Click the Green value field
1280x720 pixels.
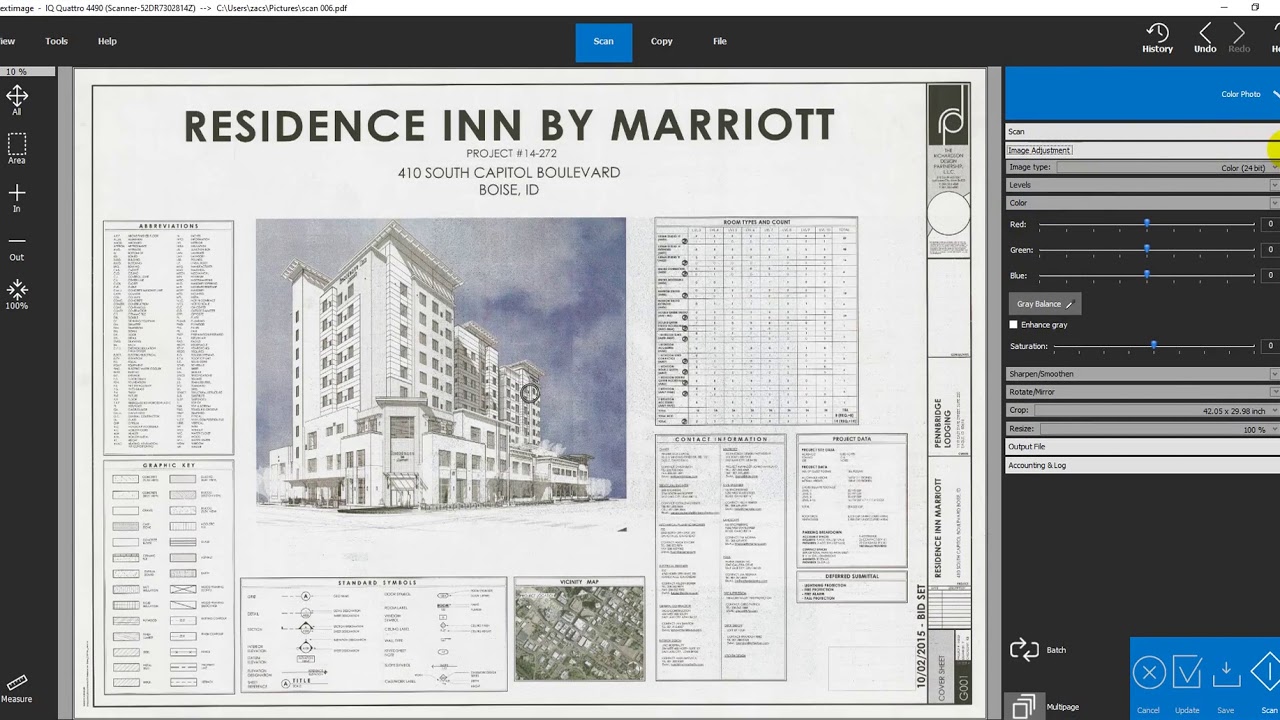(x=1270, y=249)
